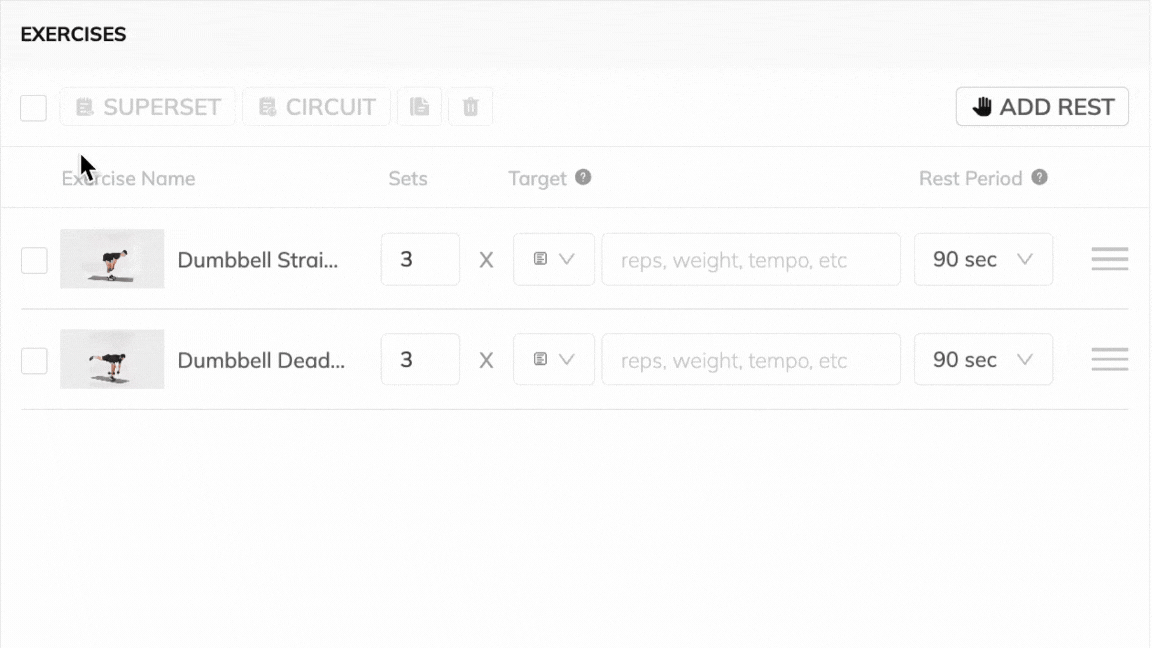Toggle the select-all exercises checkbox
This screenshot has height=648, width=1152.
click(x=33, y=108)
